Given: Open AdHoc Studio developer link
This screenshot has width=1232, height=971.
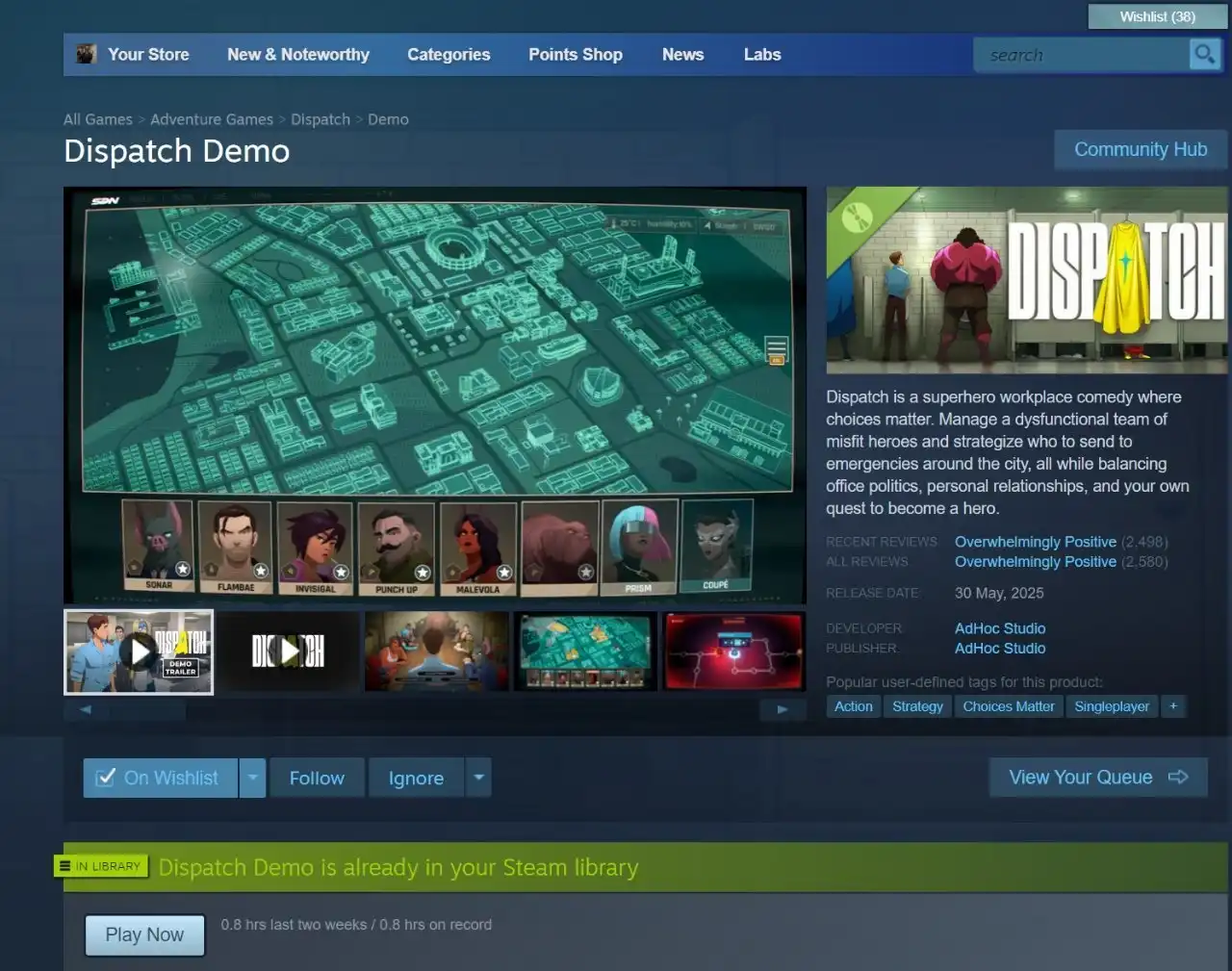Looking at the screenshot, I should tap(1000, 628).
